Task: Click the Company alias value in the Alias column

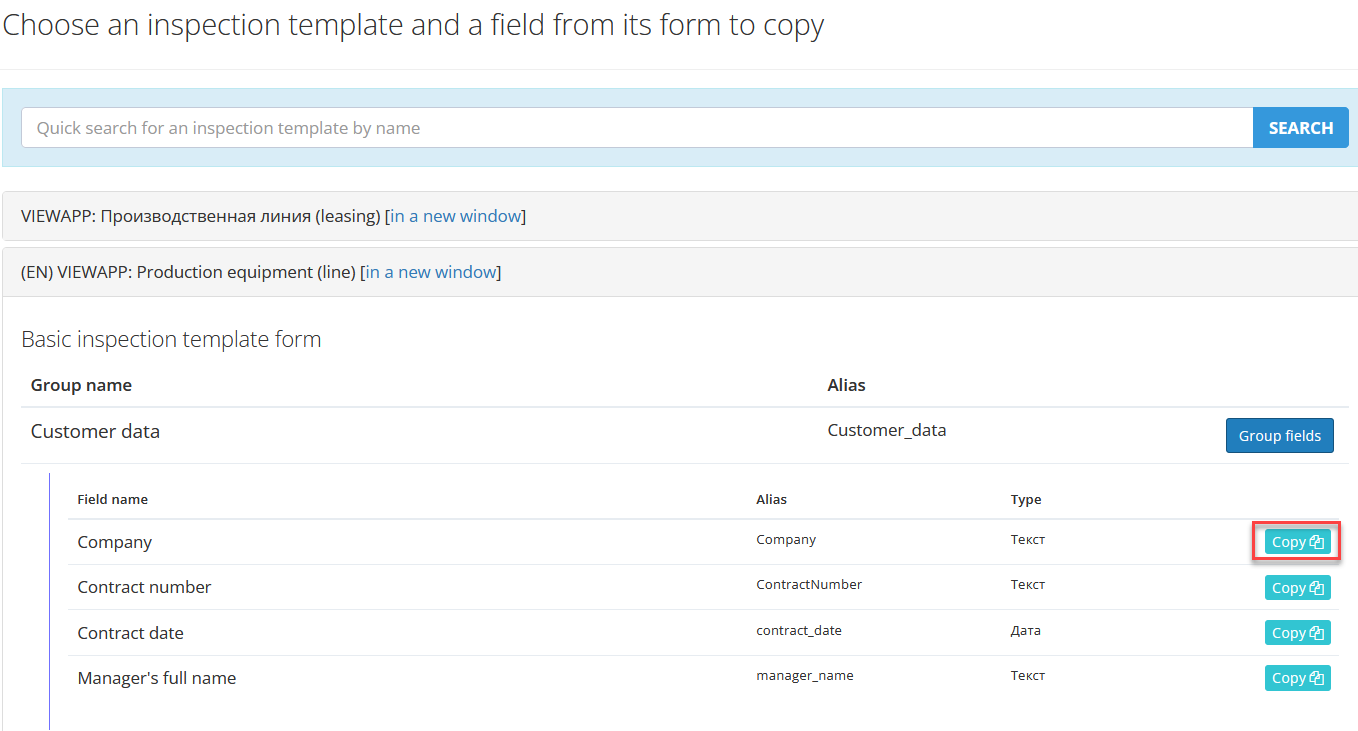Action: pyautogui.click(x=786, y=539)
